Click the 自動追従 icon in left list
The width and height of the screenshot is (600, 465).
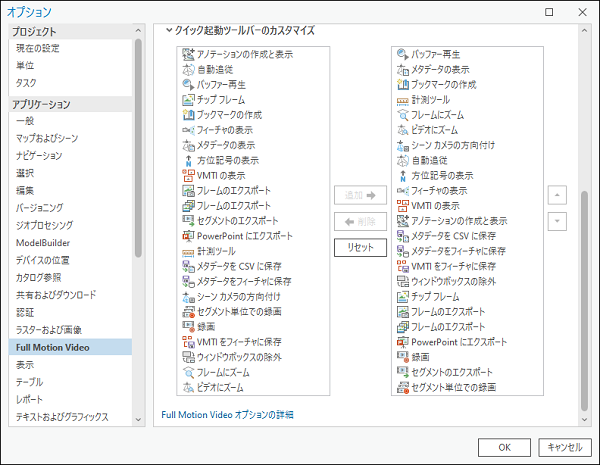coord(188,70)
